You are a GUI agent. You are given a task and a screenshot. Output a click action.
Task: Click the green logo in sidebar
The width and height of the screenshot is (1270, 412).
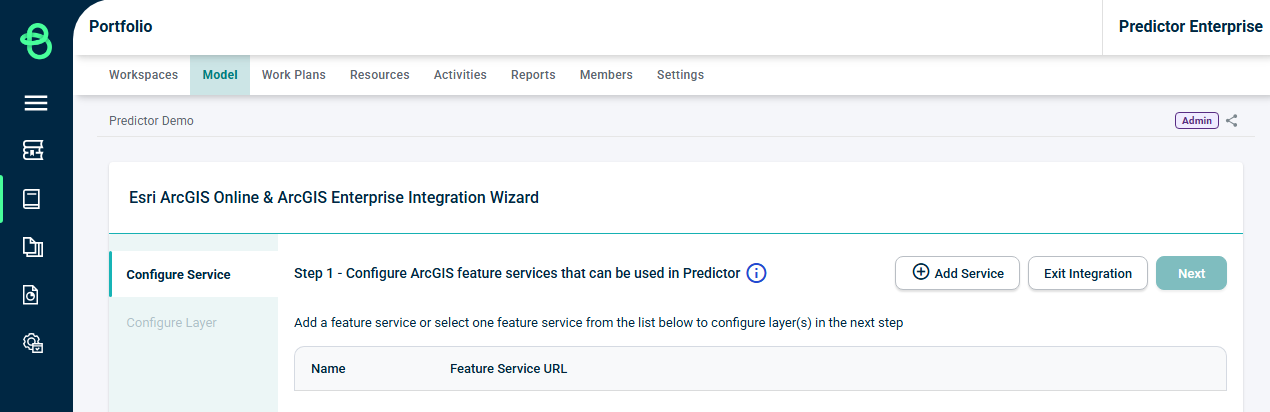[x=36, y=42]
